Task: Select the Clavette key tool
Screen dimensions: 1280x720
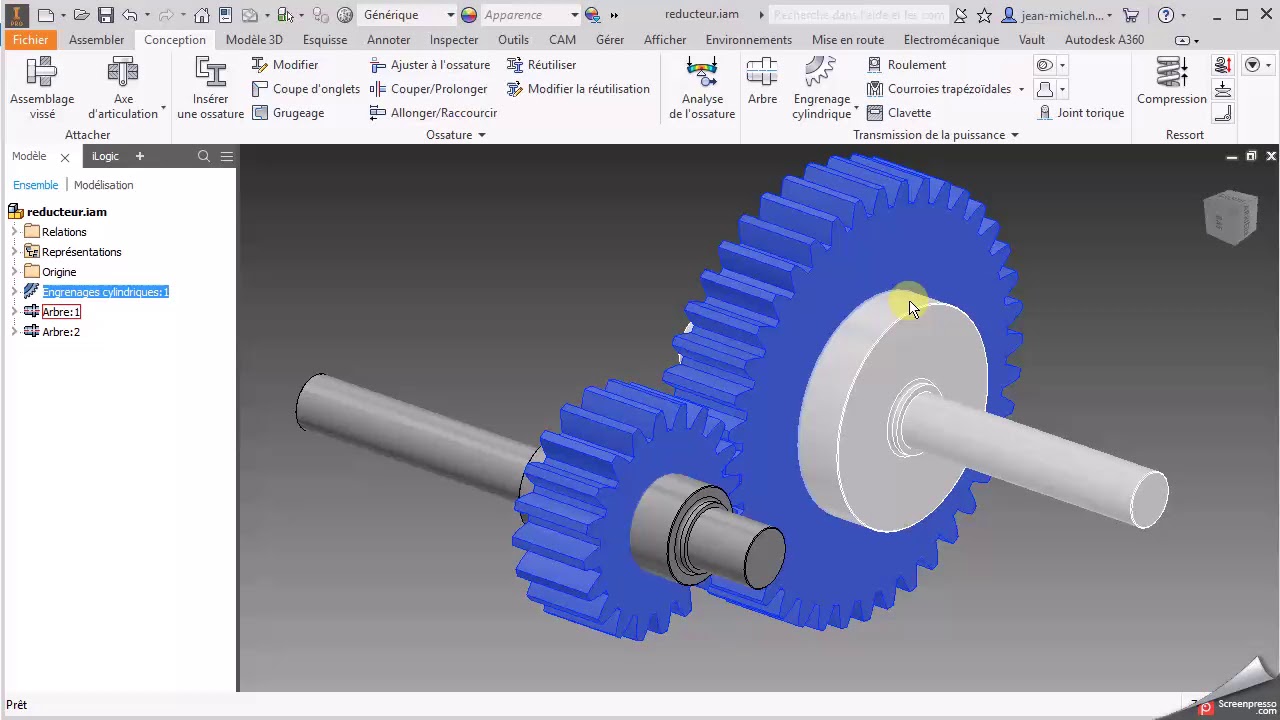Action: [x=899, y=113]
